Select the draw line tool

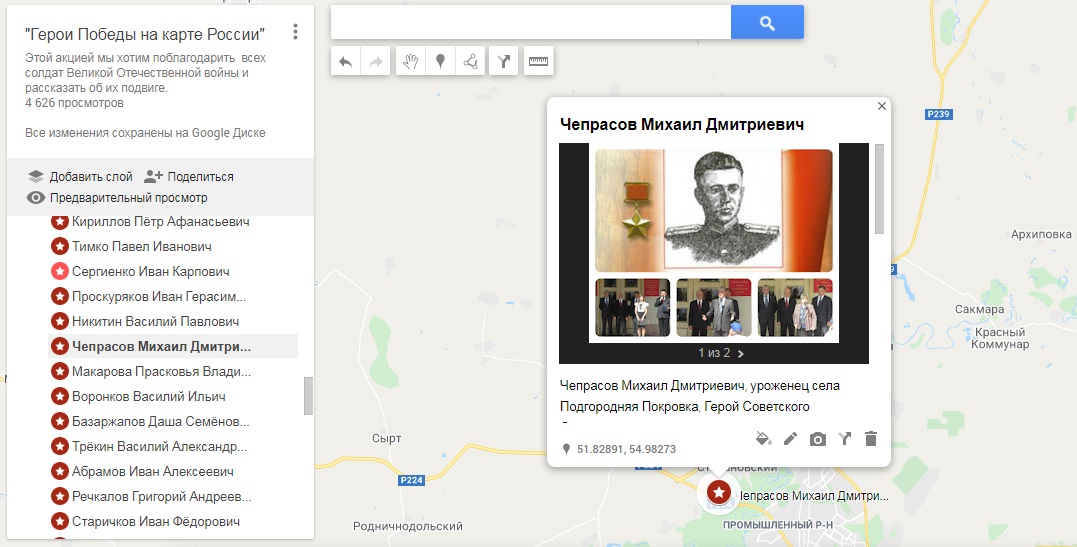(x=471, y=62)
